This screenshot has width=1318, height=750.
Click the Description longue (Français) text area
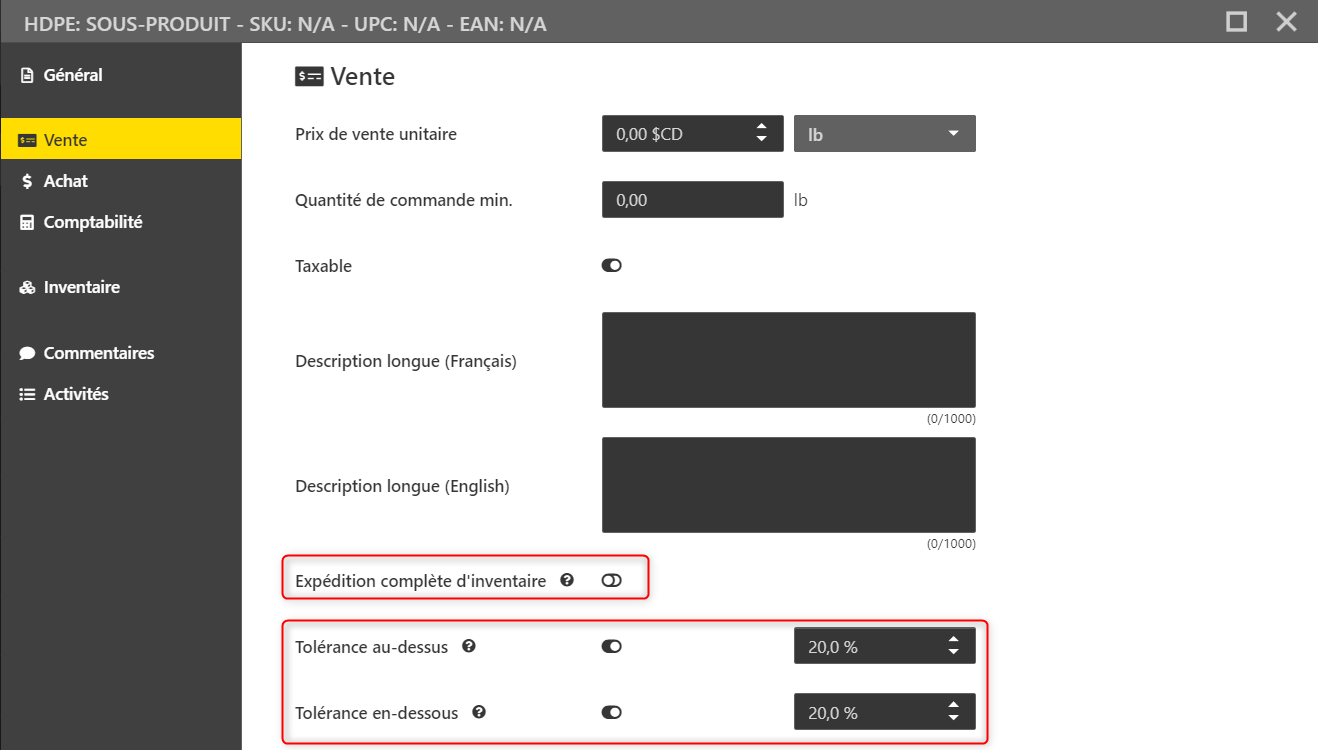788,360
